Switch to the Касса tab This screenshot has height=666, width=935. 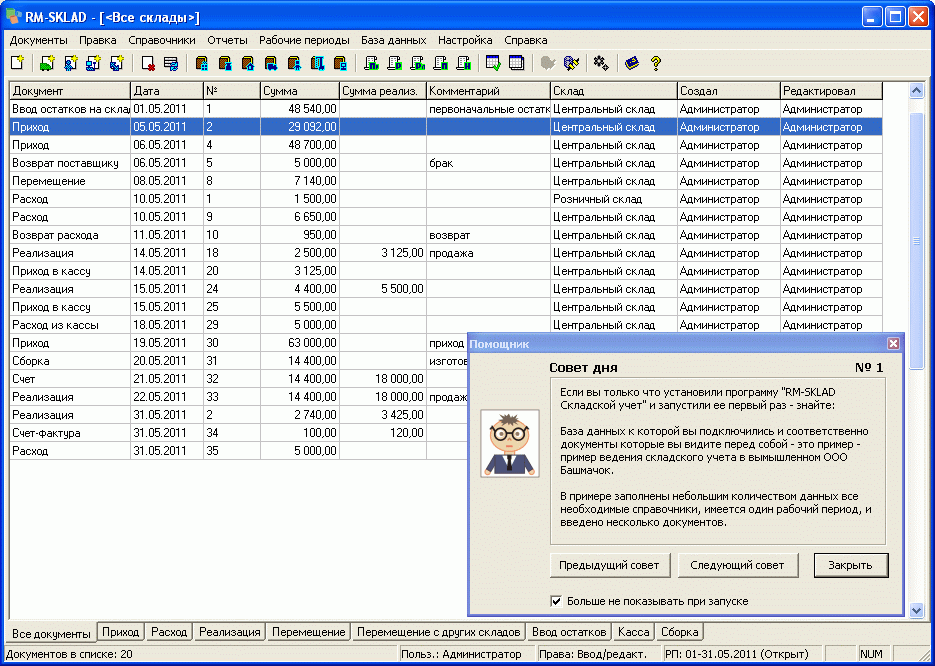point(634,632)
